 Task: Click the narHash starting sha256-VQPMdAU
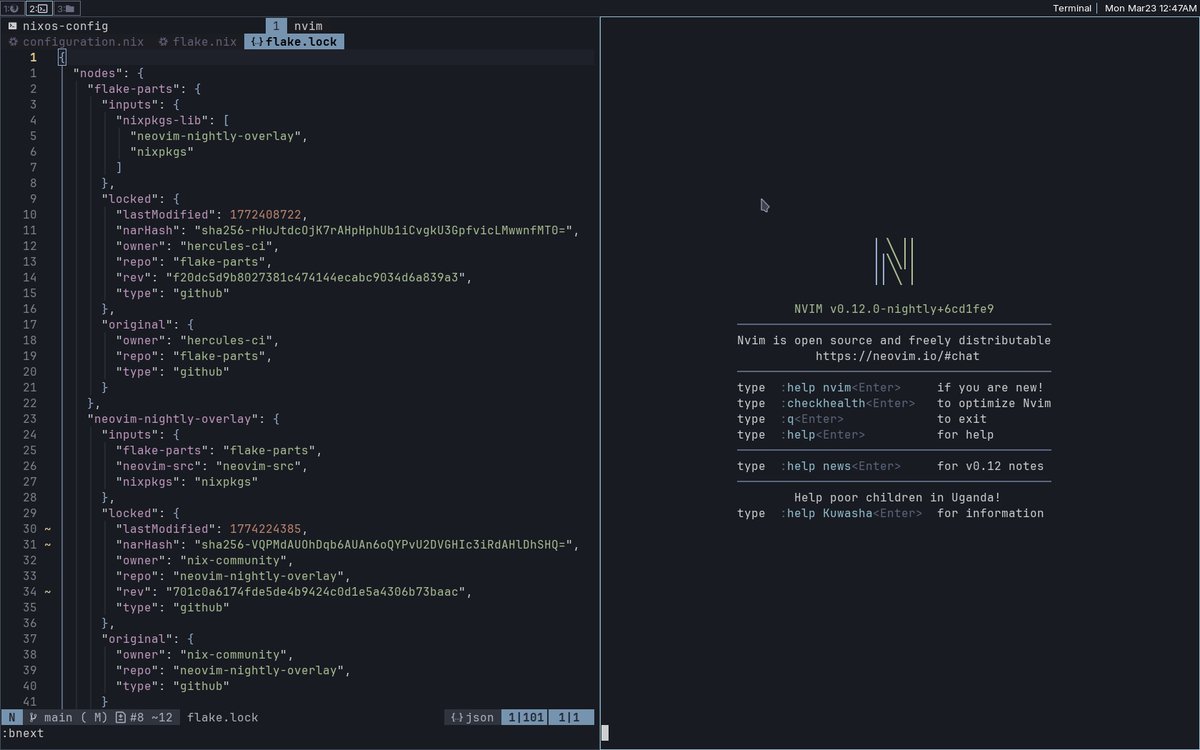386,545
